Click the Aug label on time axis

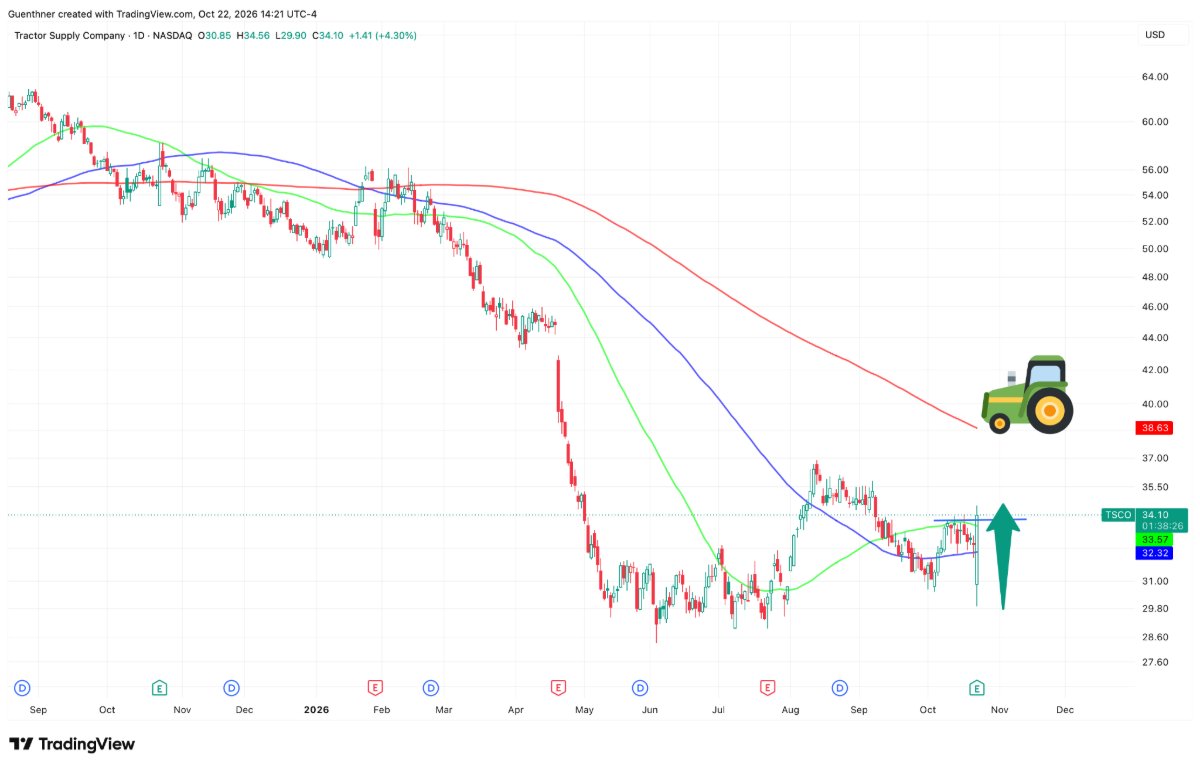pyautogui.click(x=791, y=710)
